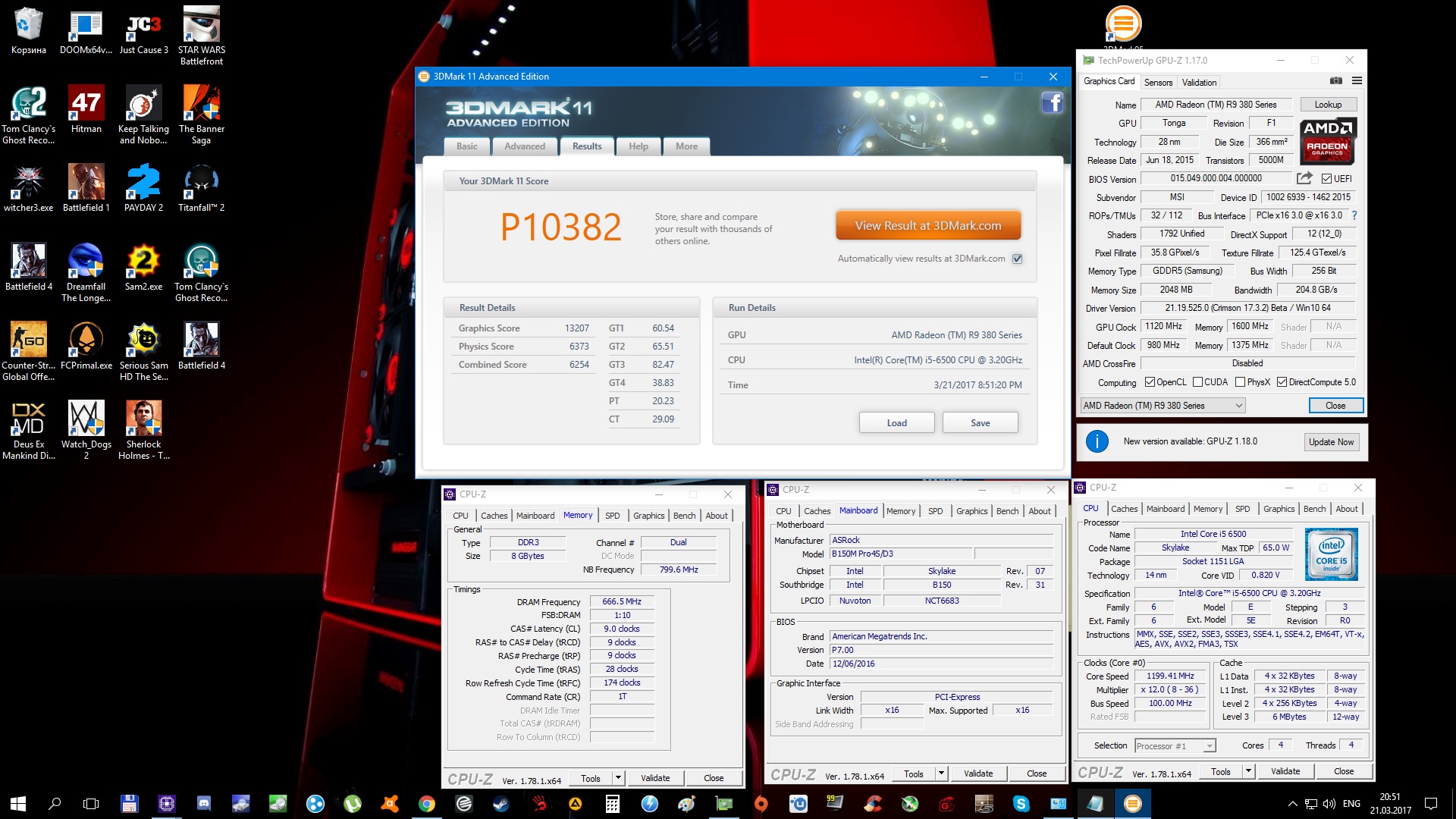
Task: Open Counter-Strike Global Offensive desktop icon
Action: (x=29, y=352)
